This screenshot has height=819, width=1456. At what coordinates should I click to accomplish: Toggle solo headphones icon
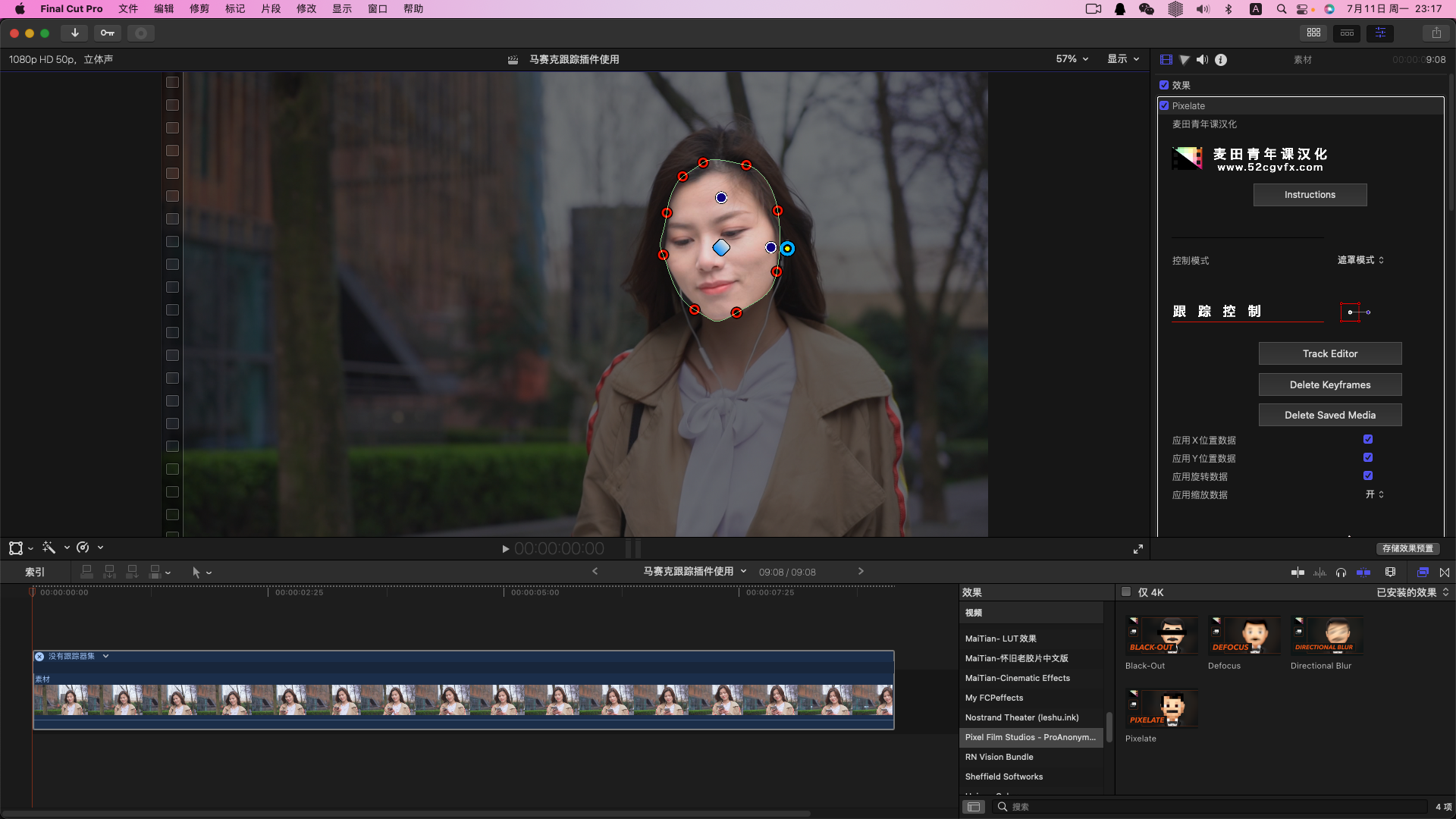tap(1341, 572)
